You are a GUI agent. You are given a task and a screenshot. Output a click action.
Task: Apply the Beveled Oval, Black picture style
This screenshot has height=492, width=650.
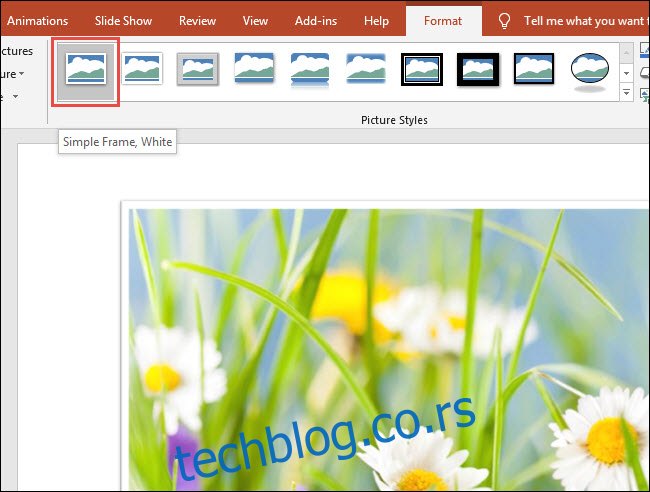[590, 71]
